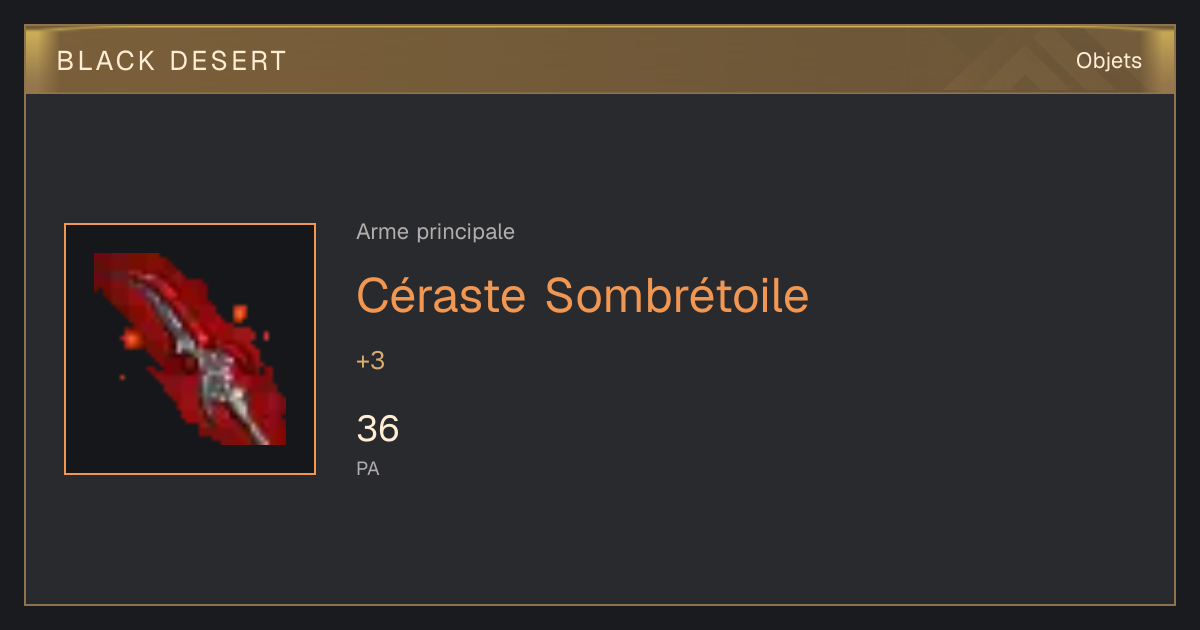Click the word Céraste in item name

click(x=441, y=295)
